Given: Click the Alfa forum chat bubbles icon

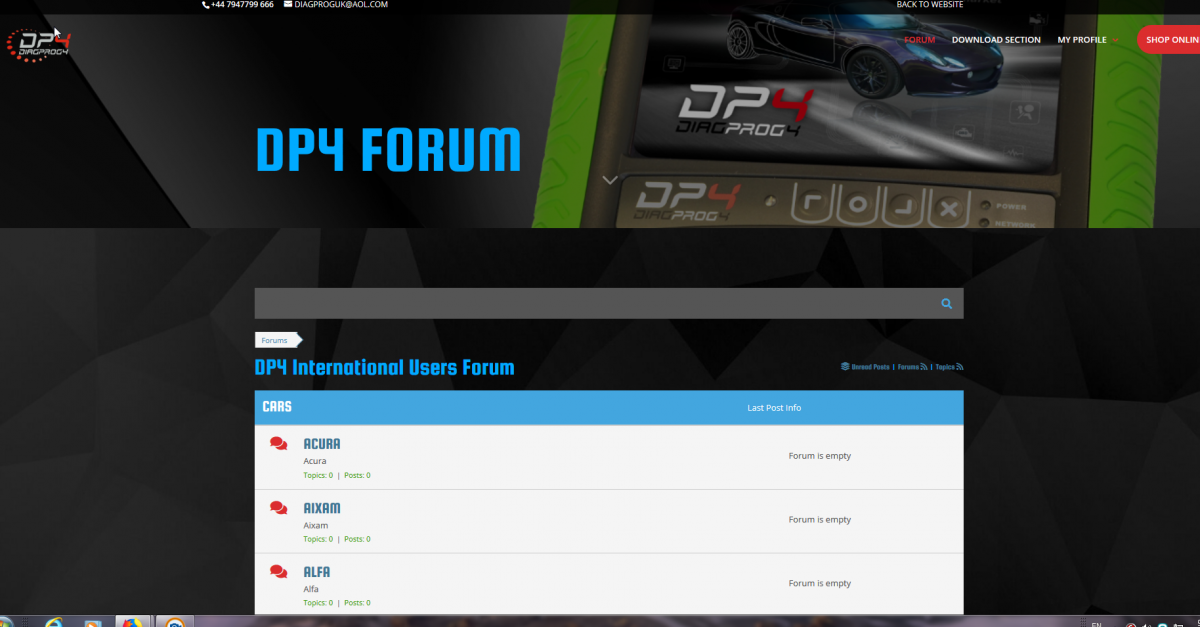Looking at the screenshot, I should click(x=279, y=572).
